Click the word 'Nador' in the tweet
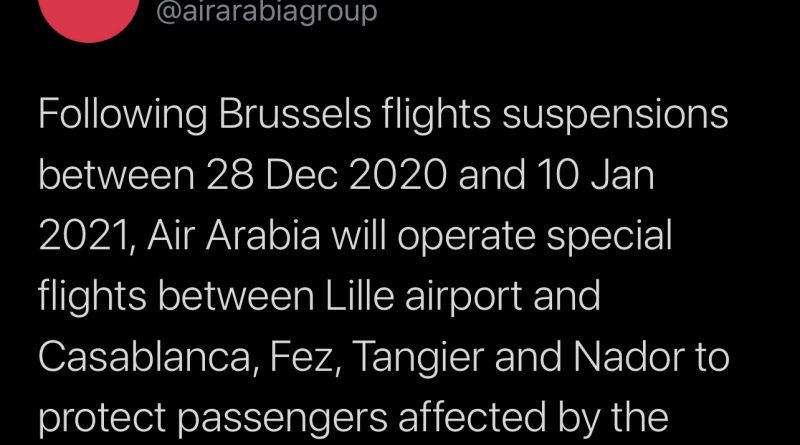Viewport: 800px width, 445px height. point(629,356)
